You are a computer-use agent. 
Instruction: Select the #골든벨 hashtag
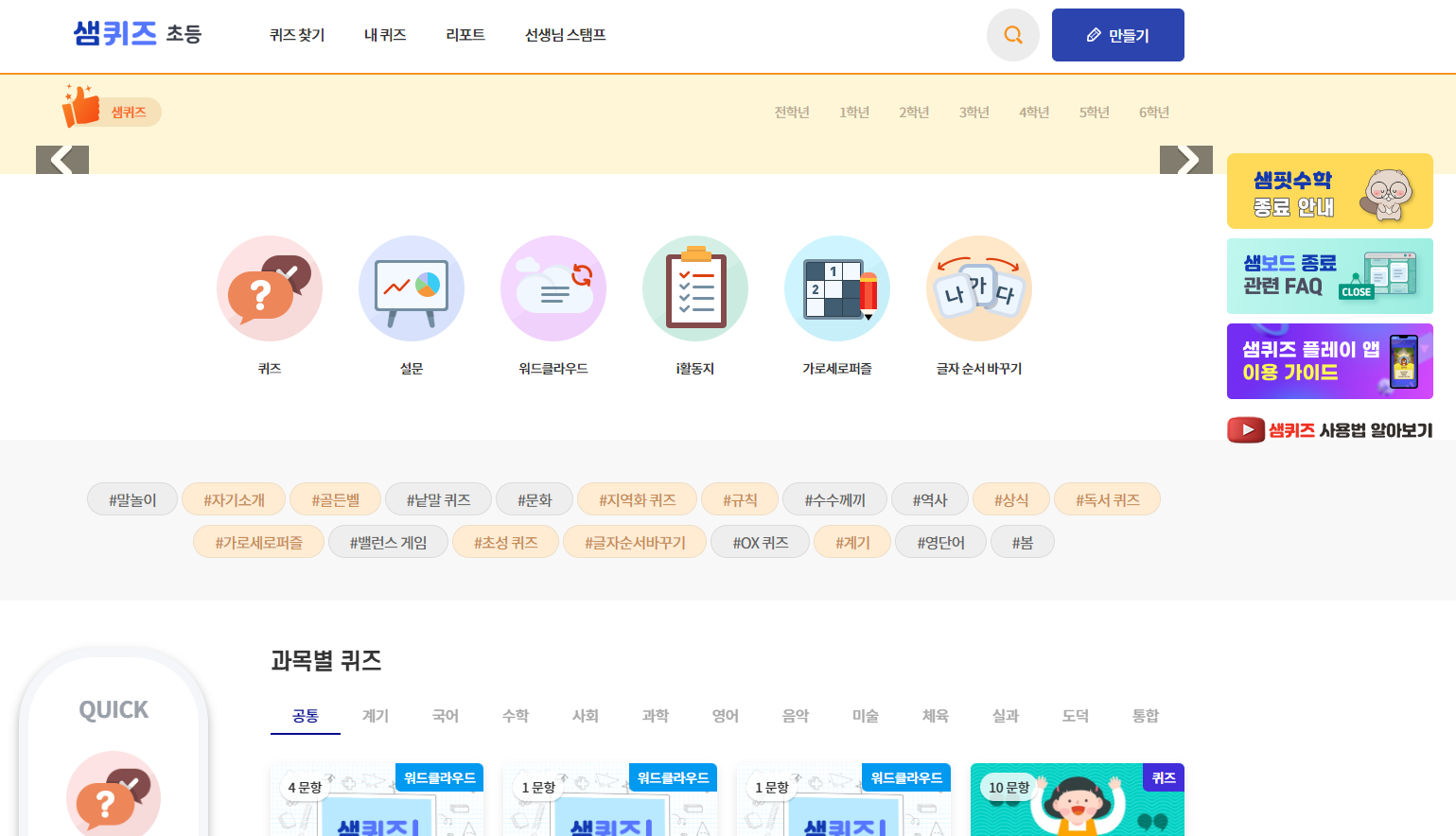point(336,499)
